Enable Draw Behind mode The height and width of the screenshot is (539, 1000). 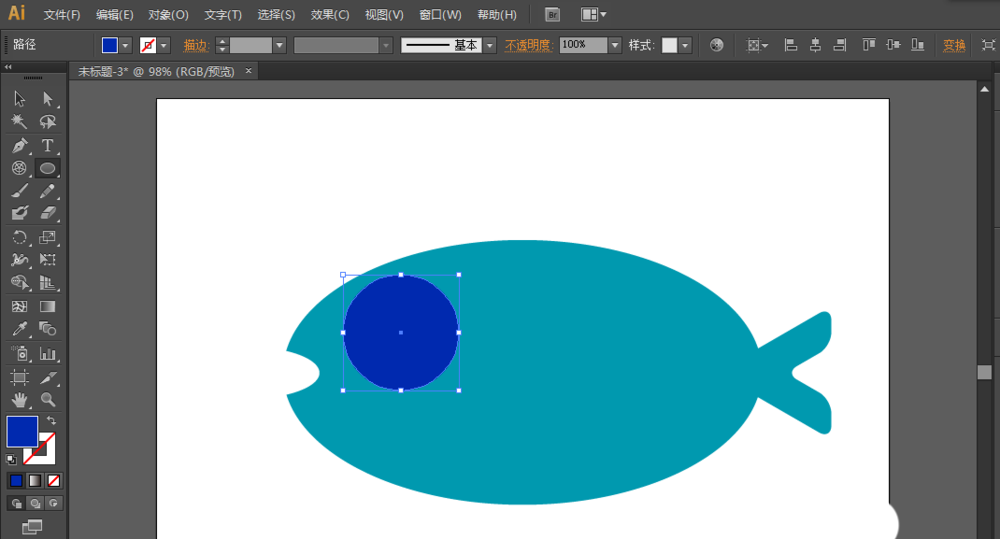[35, 503]
